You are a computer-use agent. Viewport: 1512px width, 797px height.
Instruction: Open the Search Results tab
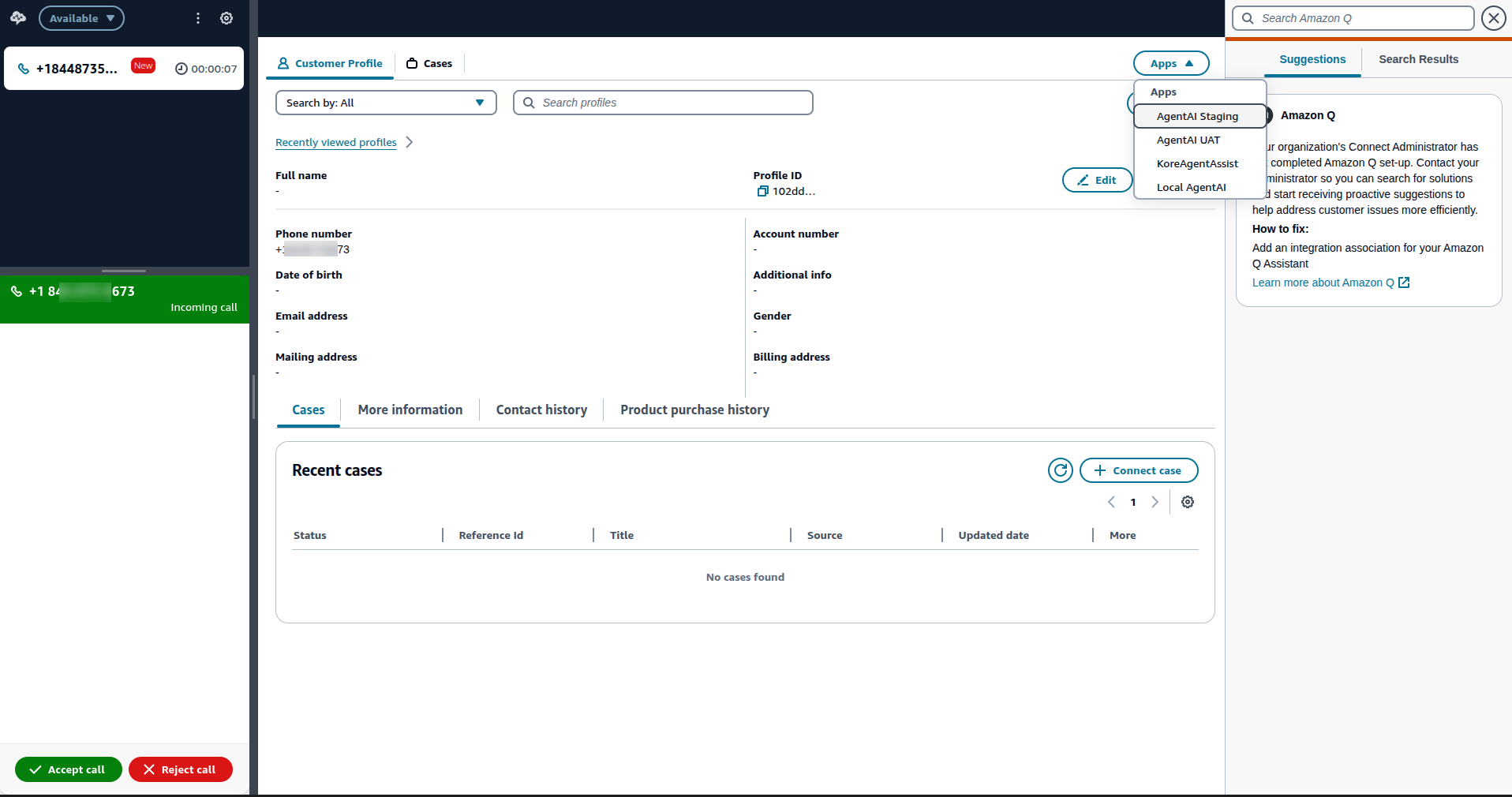(1418, 59)
